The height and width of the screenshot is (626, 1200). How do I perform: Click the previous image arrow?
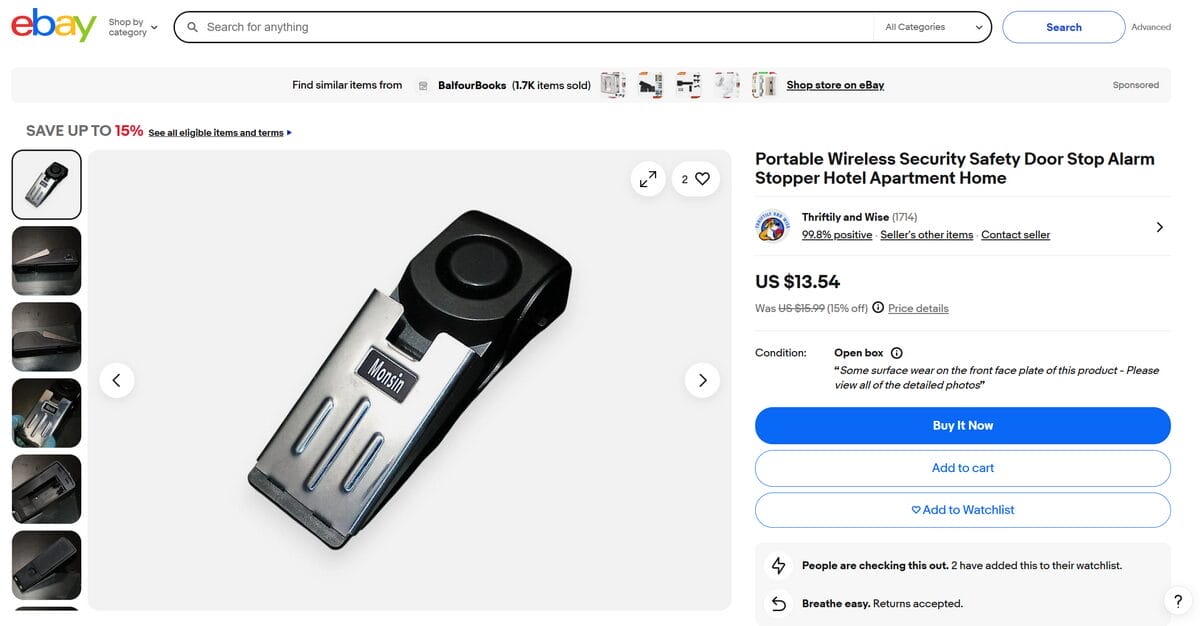(x=117, y=380)
